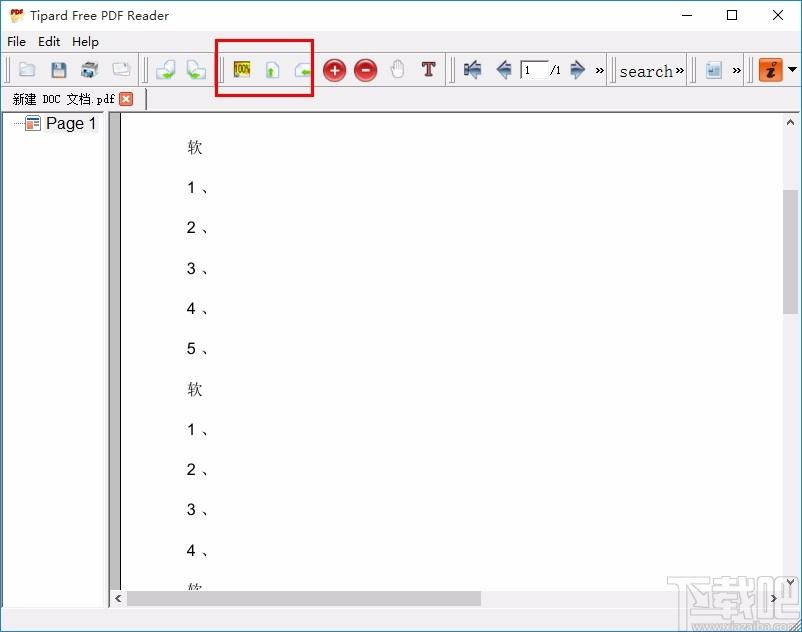Click the Print icon
The width and height of the screenshot is (802, 632).
[x=90, y=70]
